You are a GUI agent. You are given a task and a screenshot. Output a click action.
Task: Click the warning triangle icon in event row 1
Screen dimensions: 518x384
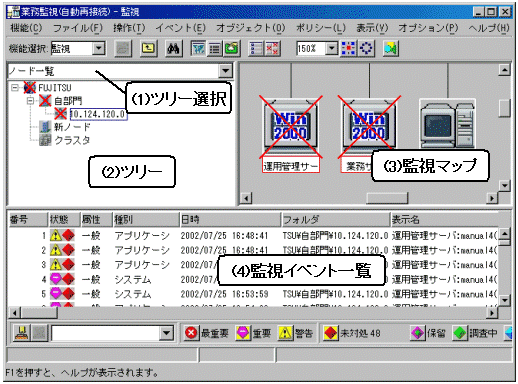(x=56, y=236)
